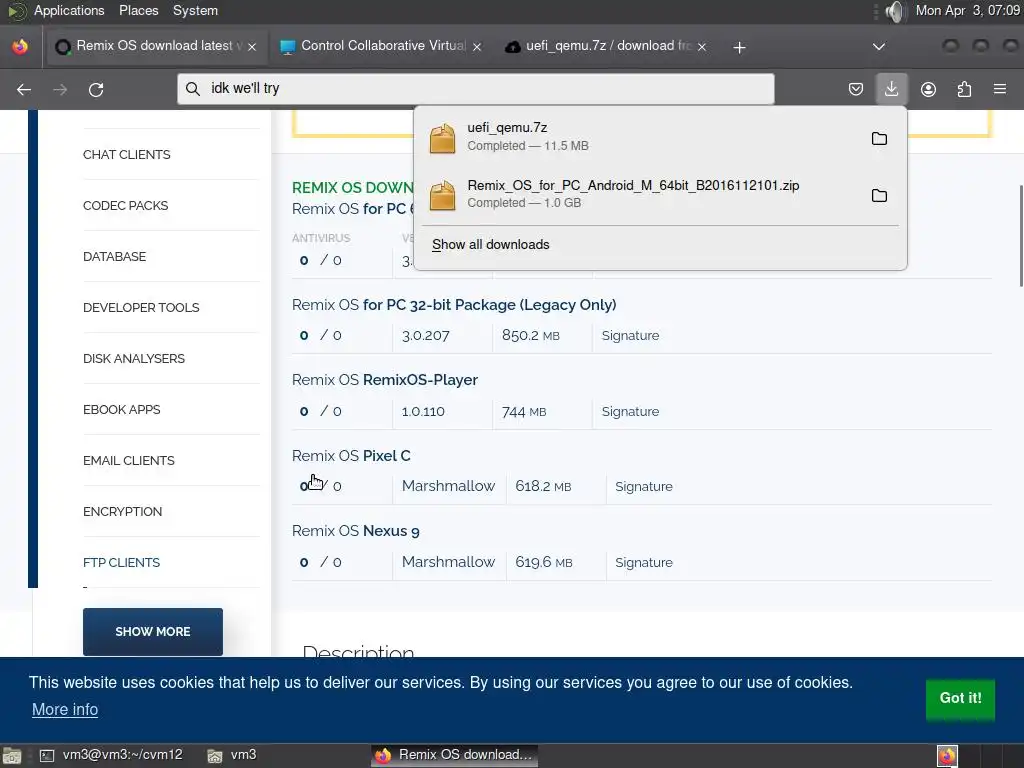1024x768 pixels.
Task: Open the More info cookie link
Action: 65,709
